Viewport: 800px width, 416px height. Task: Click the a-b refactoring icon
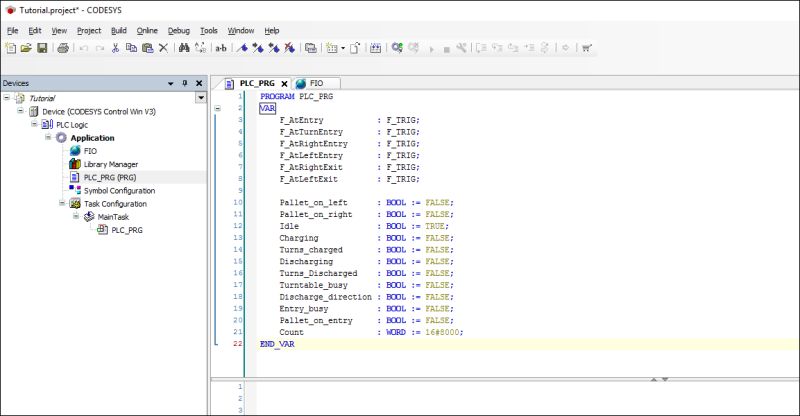point(221,48)
